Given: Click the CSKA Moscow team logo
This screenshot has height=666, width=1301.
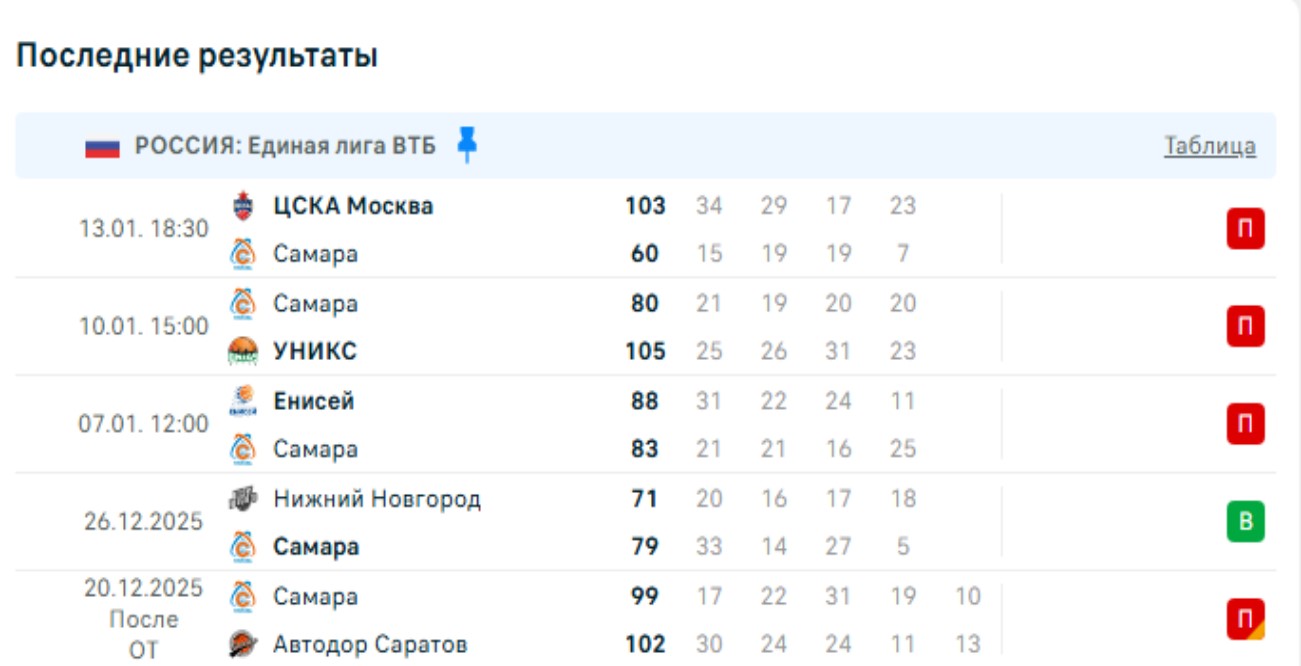Looking at the screenshot, I should coord(243,206).
